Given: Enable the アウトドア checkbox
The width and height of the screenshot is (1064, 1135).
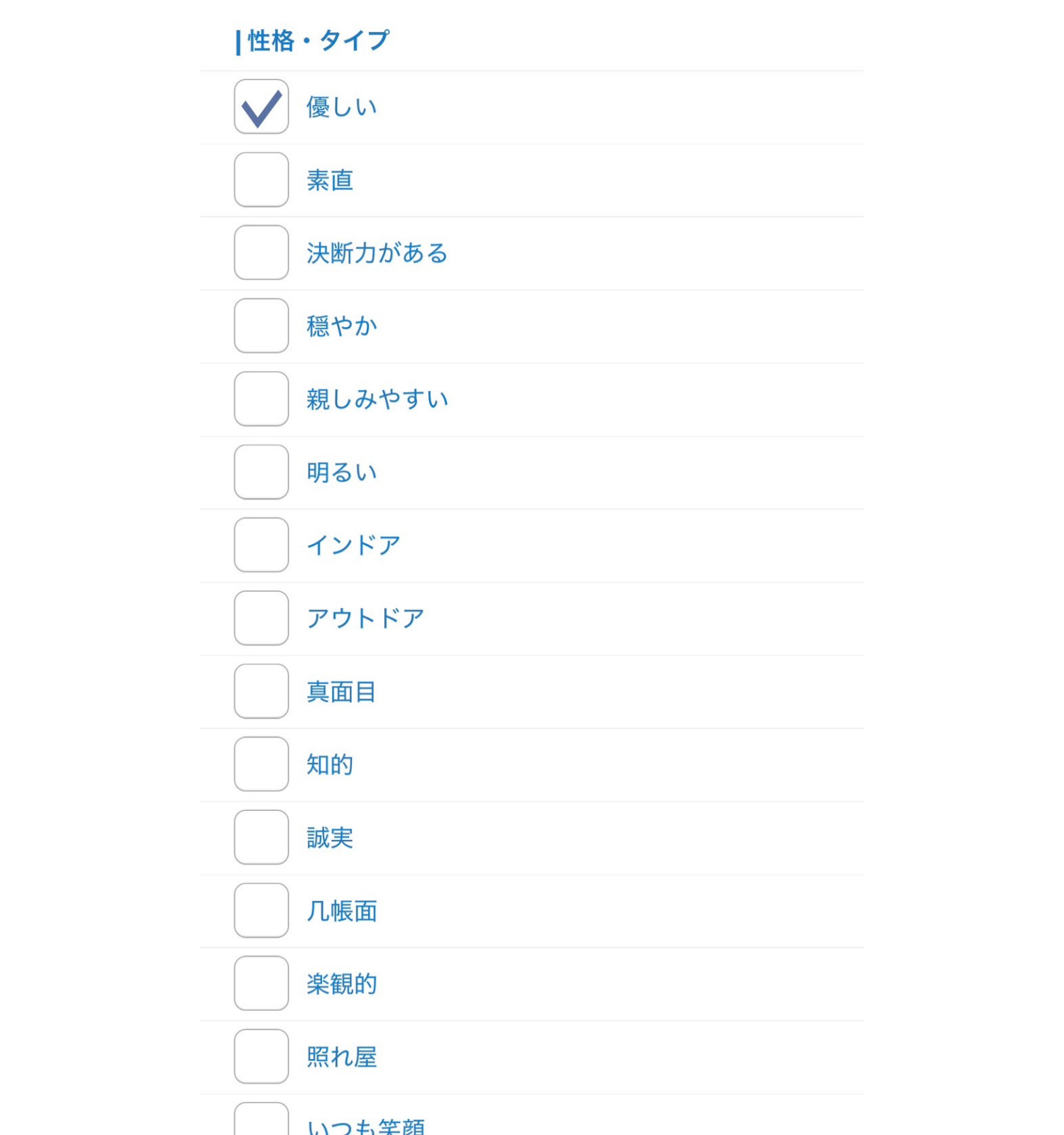Looking at the screenshot, I should coord(261,619).
